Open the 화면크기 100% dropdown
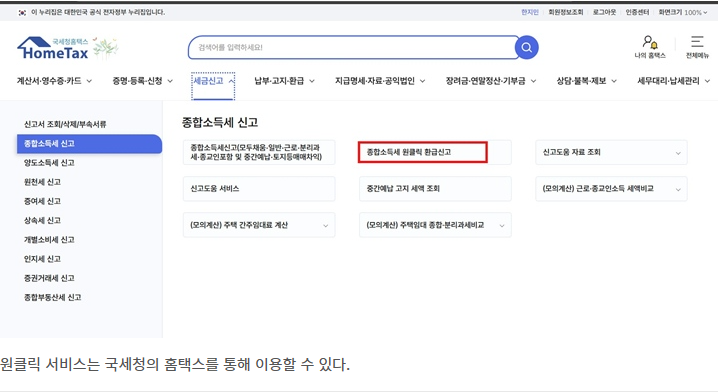This screenshot has height=392, width=718. click(x=683, y=12)
